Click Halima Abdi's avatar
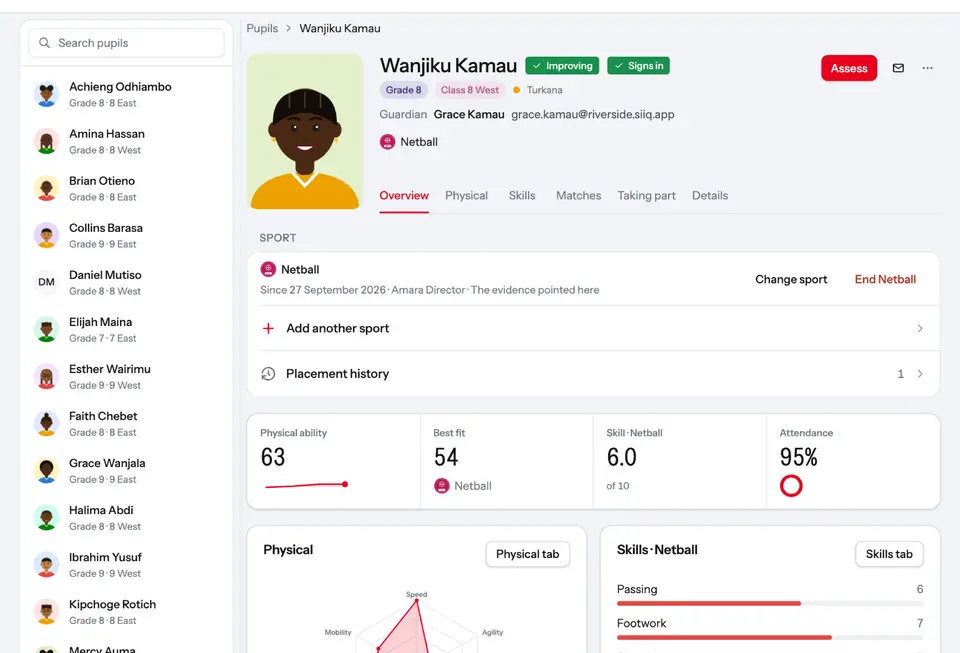This screenshot has height=653, width=960. [x=47, y=518]
